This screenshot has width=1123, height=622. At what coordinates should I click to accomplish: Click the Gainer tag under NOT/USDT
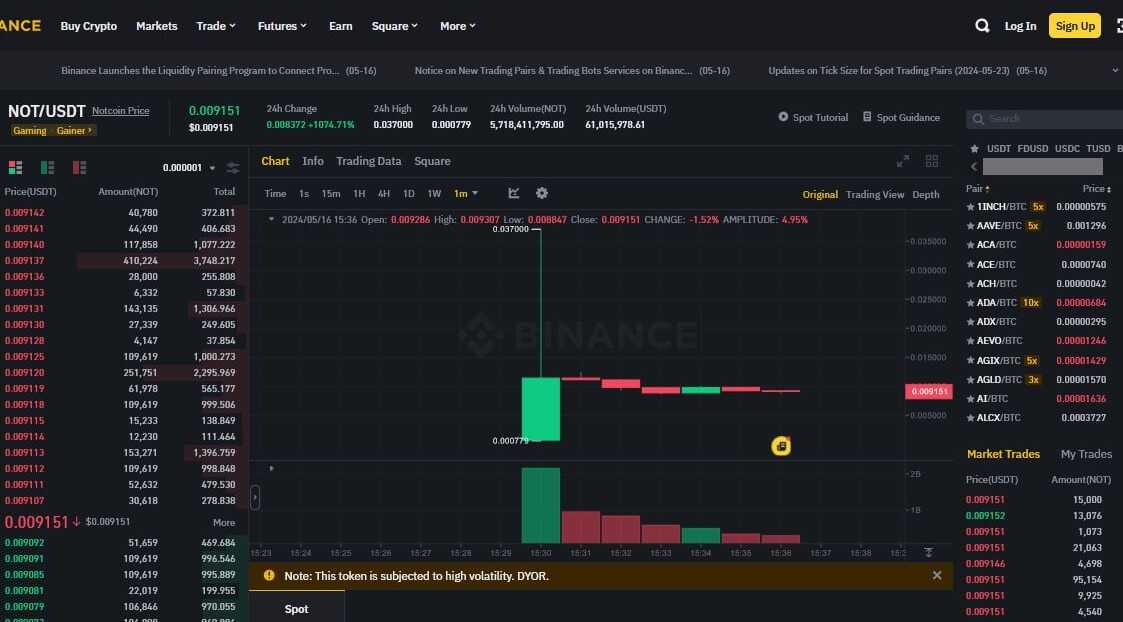coord(74,130)
